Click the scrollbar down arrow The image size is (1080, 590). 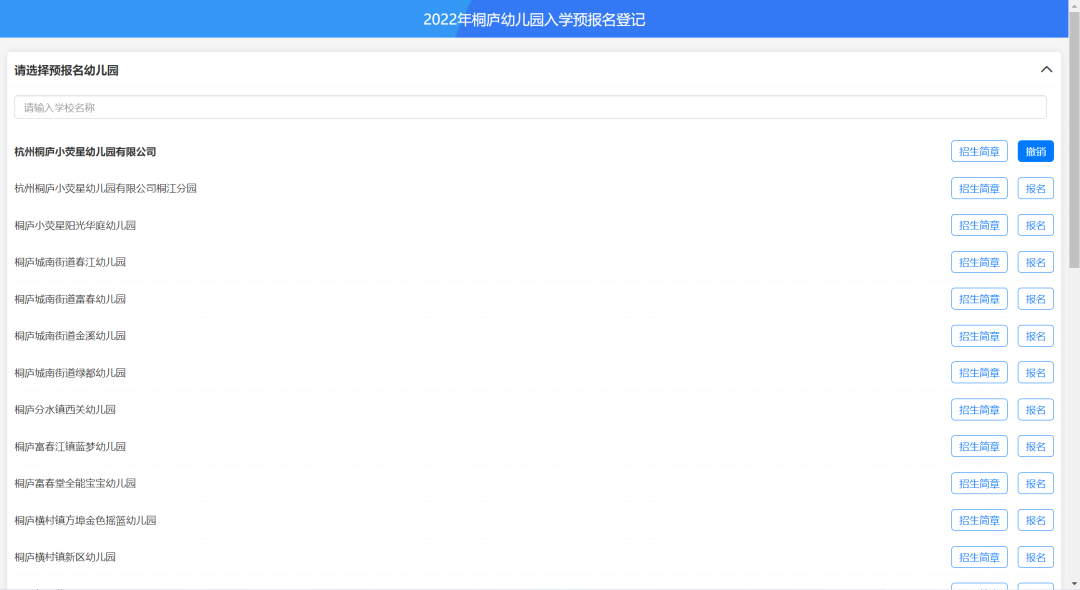pyautogui.click(x=1073, y=582)
